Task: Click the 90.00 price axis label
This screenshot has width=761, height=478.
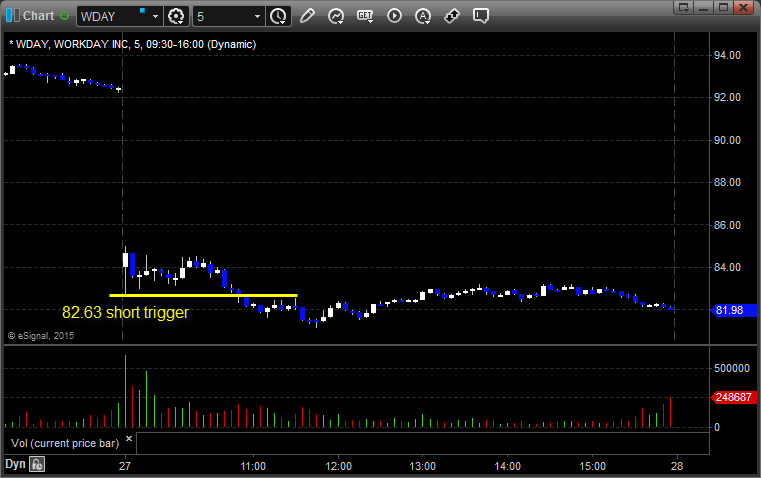Action: (x=727, y=140)
